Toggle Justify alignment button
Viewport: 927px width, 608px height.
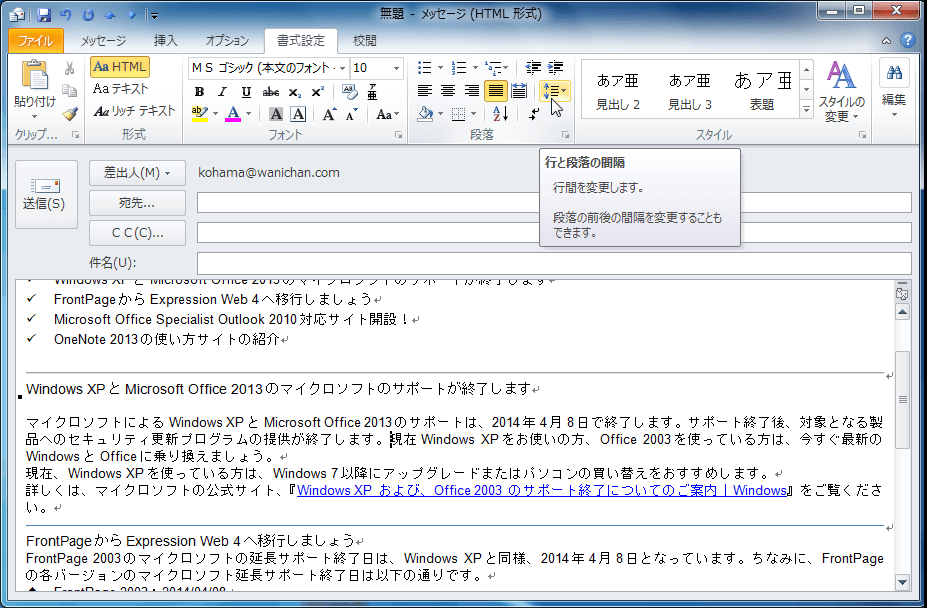[495, 91]
